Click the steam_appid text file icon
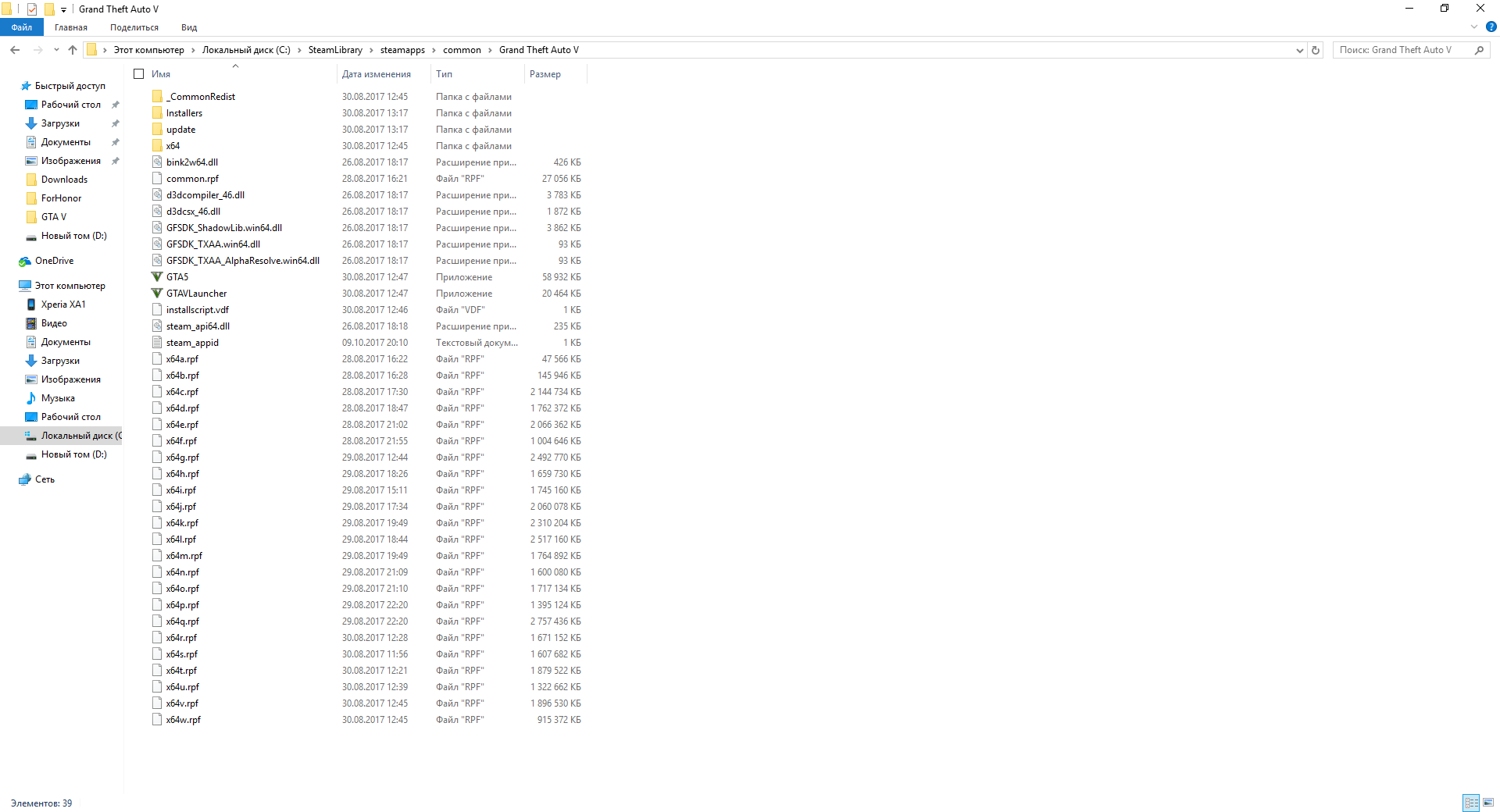1500x812 pixels. click(x=157, y=343)
